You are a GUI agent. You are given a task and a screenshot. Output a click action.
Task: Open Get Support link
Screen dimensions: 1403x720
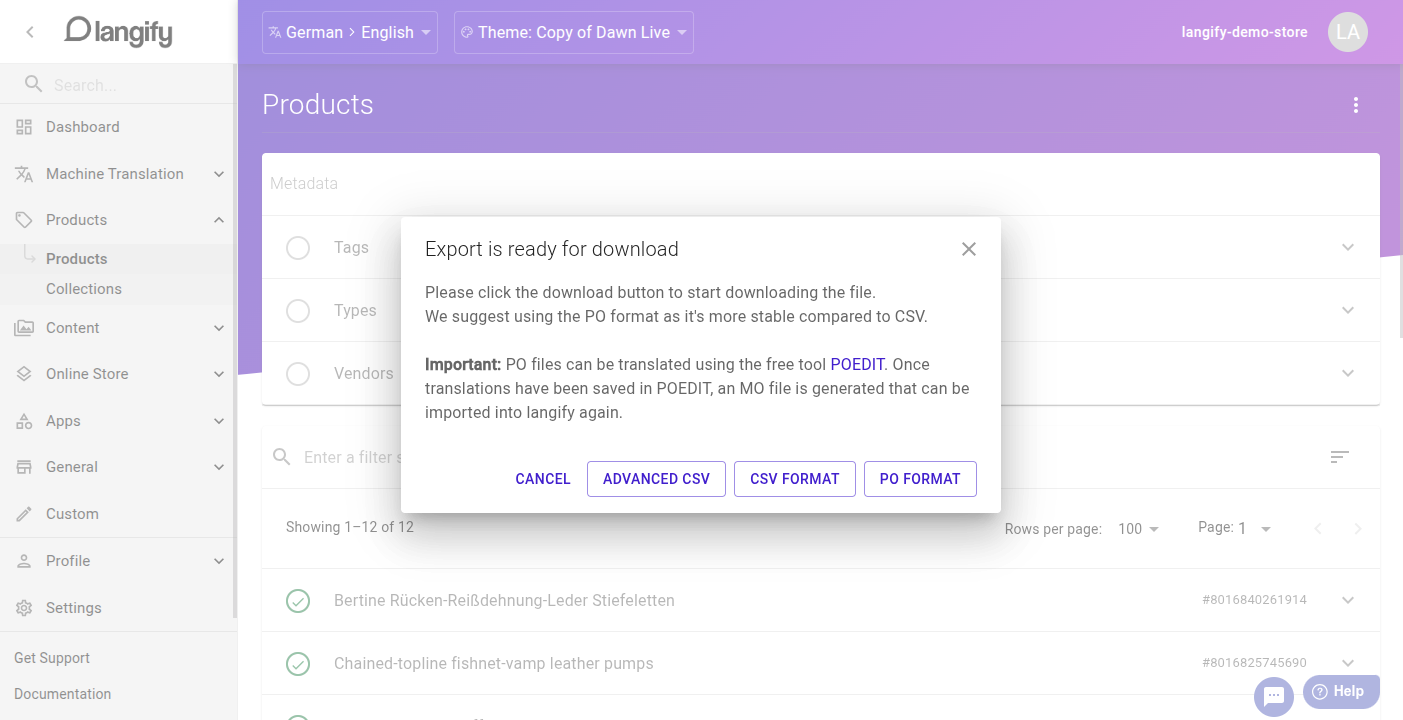(x=52, y=658)
